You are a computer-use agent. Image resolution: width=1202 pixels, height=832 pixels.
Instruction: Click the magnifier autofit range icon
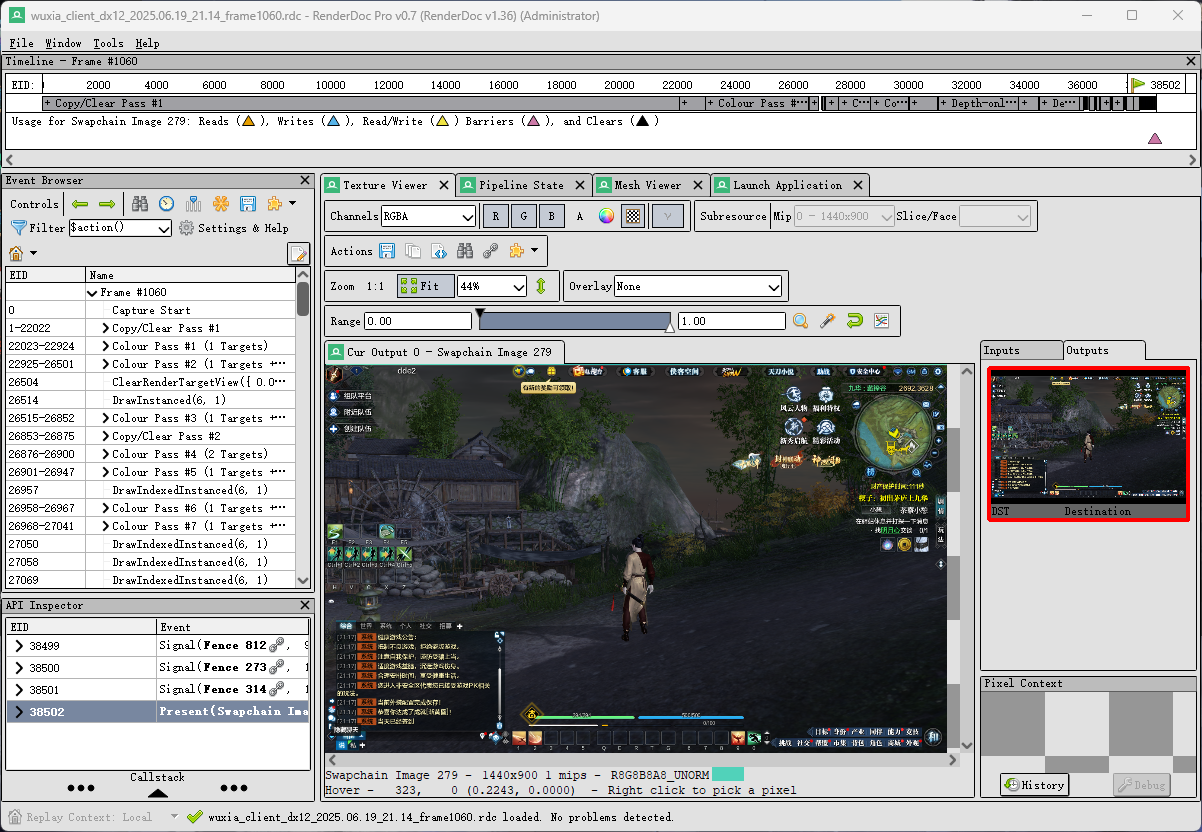800,321
